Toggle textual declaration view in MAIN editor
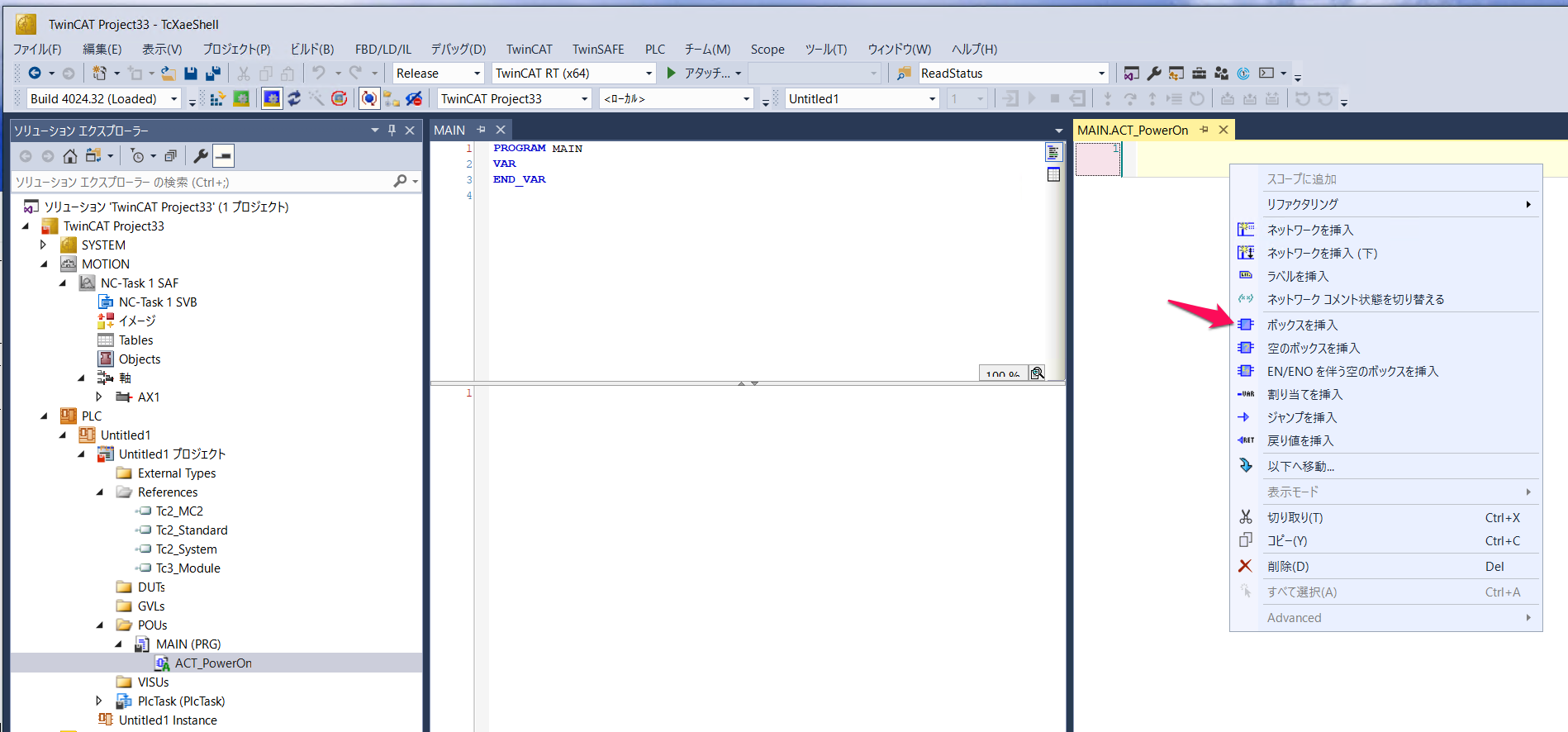 click(x=1053, y=153)
